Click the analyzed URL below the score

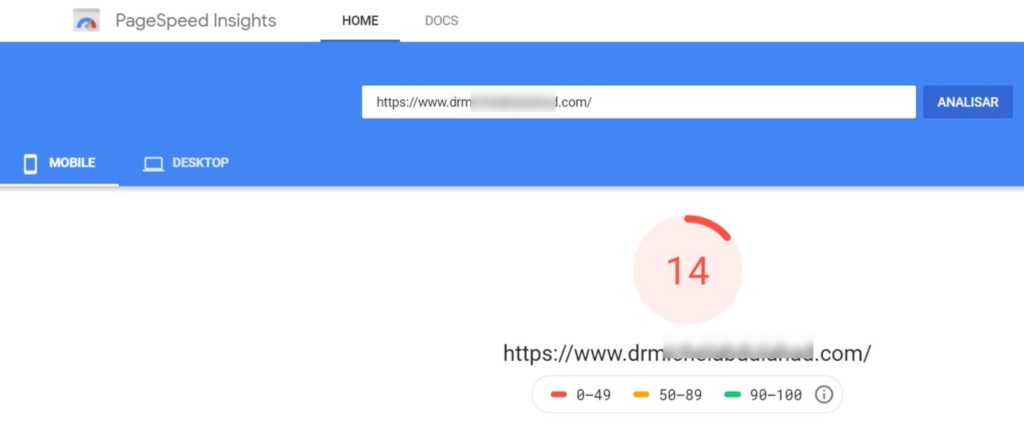687,353
